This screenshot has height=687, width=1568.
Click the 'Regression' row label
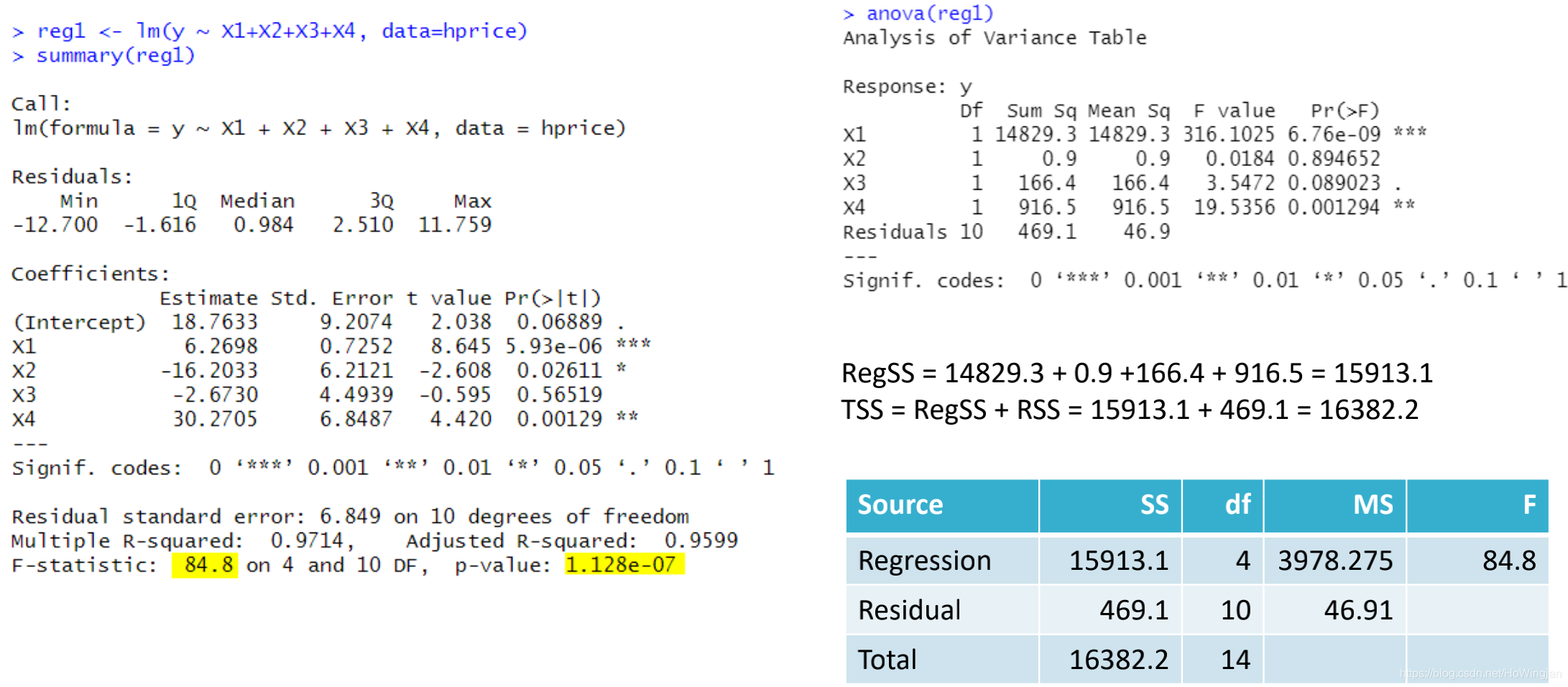pos(925,561)
